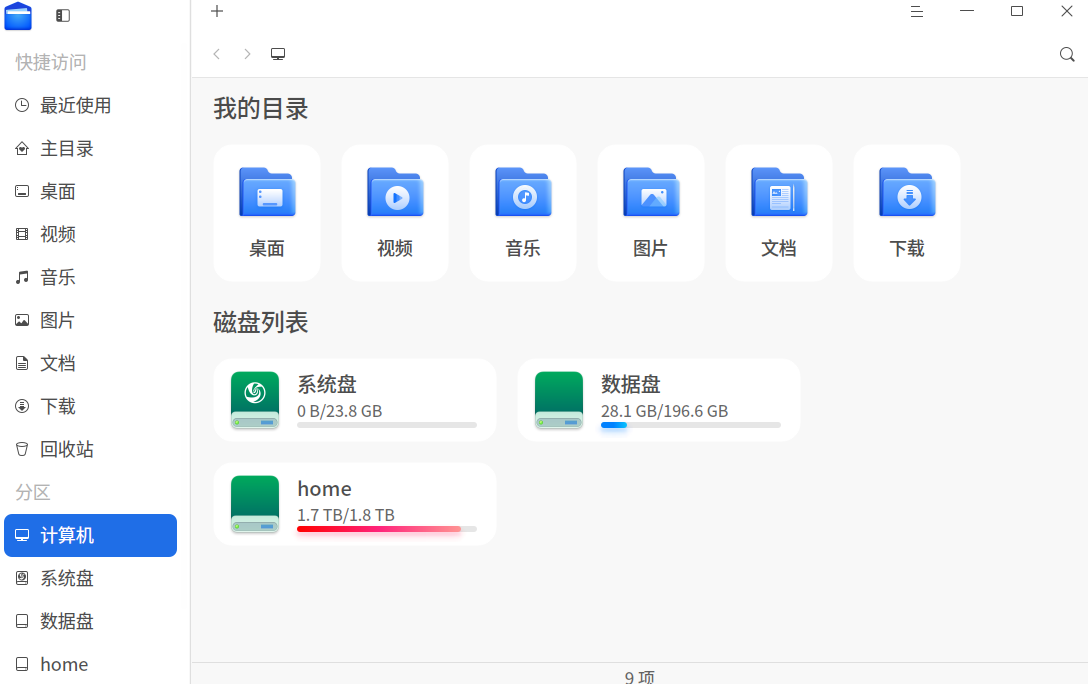Select 计算机 in the sidebar

click(90, 536)
